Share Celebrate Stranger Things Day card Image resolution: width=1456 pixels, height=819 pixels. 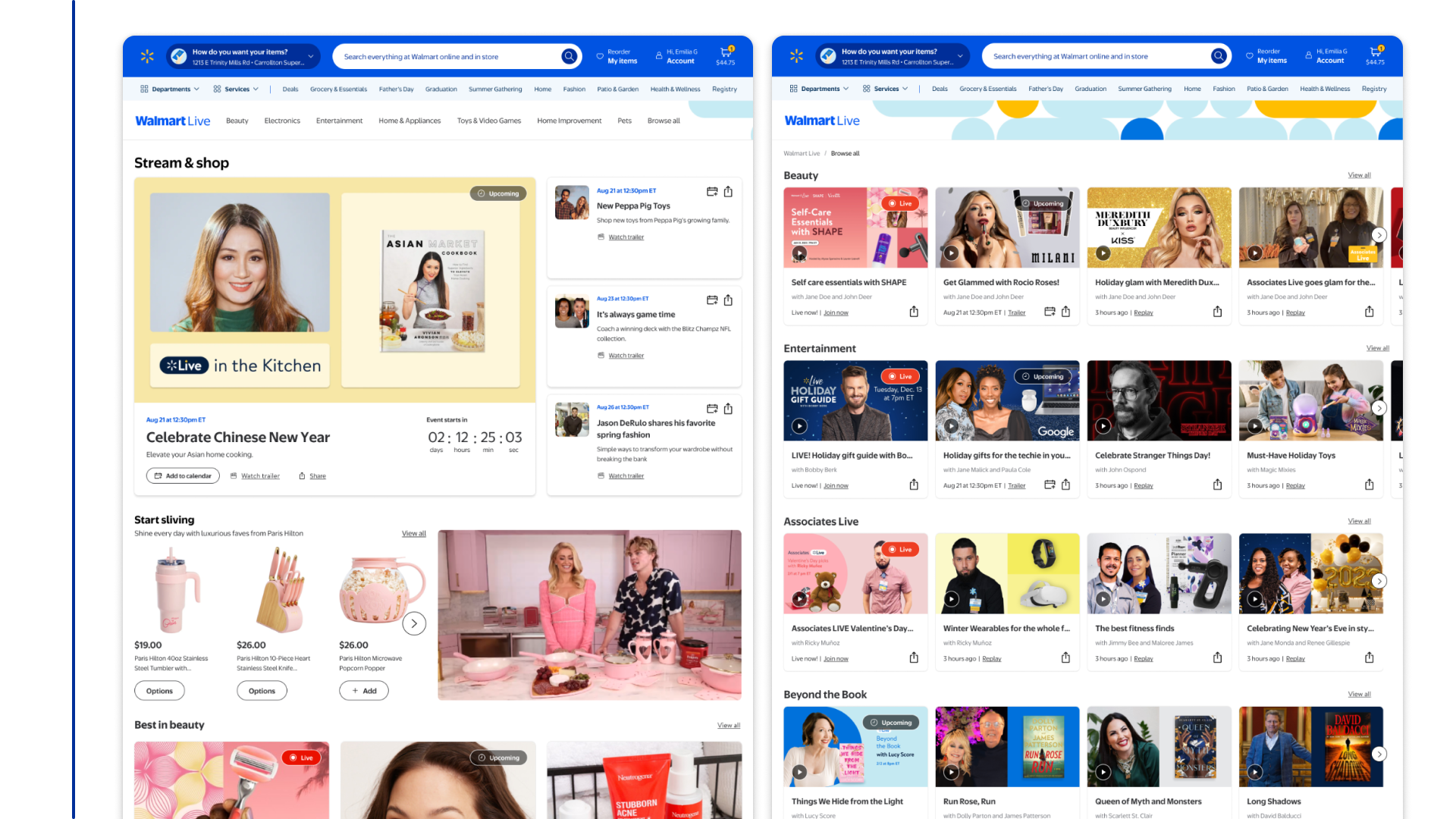1217,485
